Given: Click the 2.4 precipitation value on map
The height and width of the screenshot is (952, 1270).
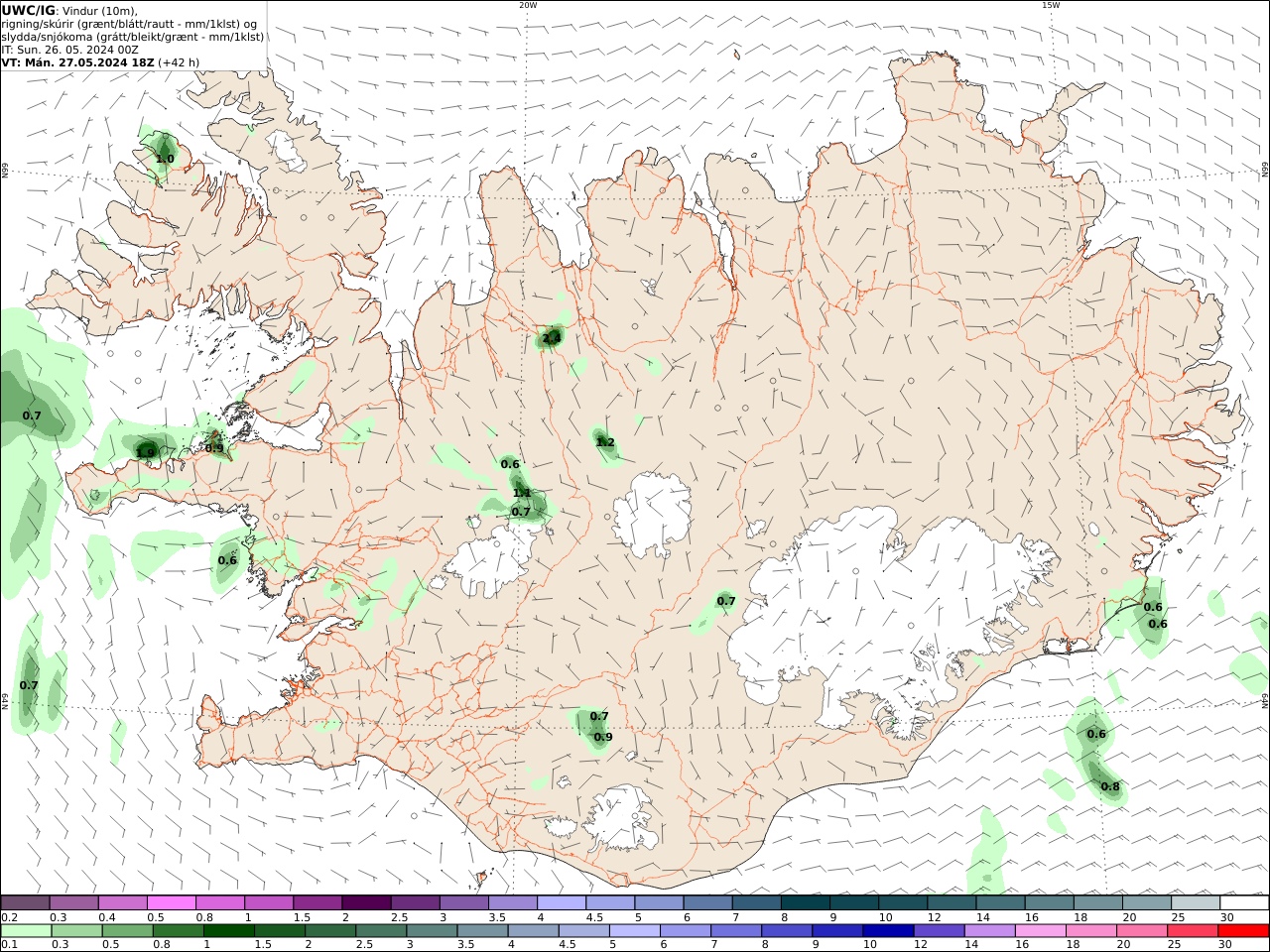Looking at the screenshot, I should [552, 338].
